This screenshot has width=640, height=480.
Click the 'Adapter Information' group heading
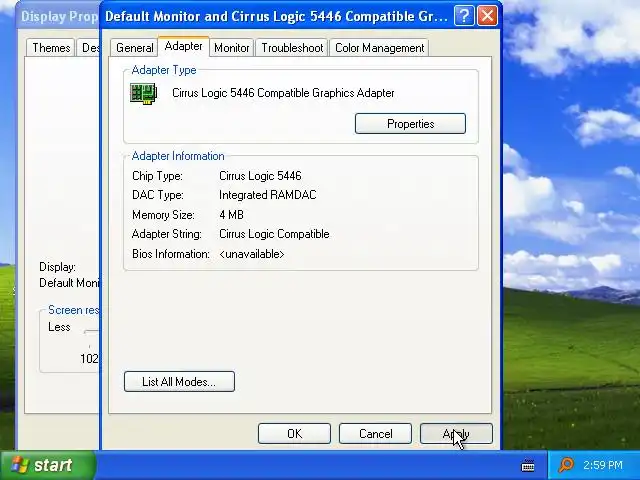click(178, 156)
